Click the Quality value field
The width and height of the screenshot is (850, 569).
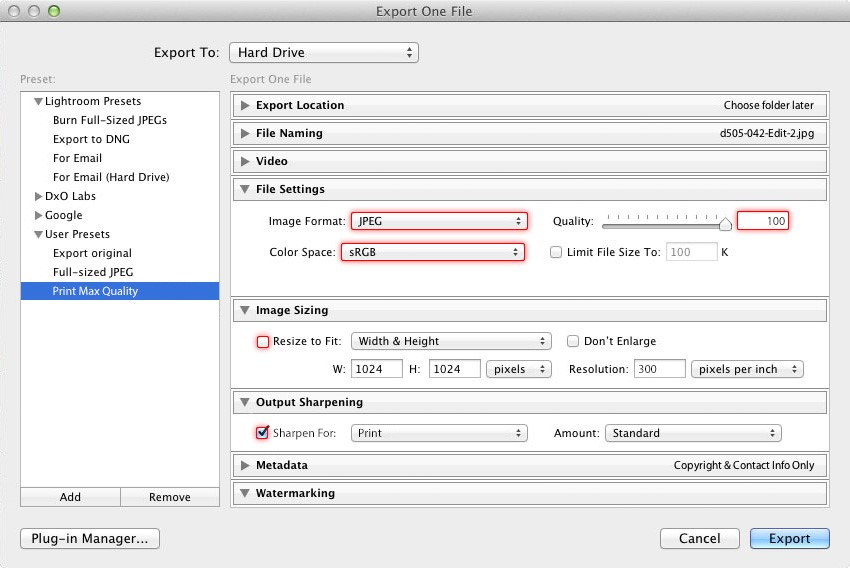pyautogui.click(x=763, y=221)
